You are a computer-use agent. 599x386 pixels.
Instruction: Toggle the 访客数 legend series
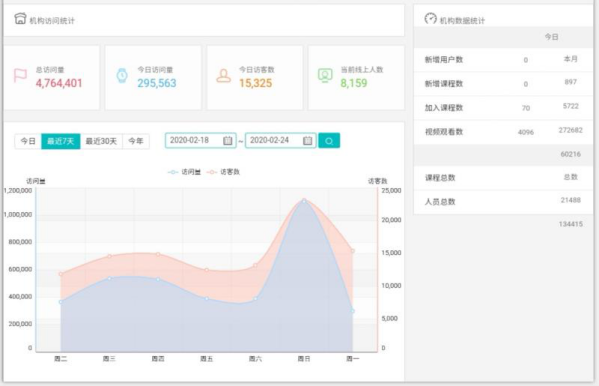tap(223, 172)
